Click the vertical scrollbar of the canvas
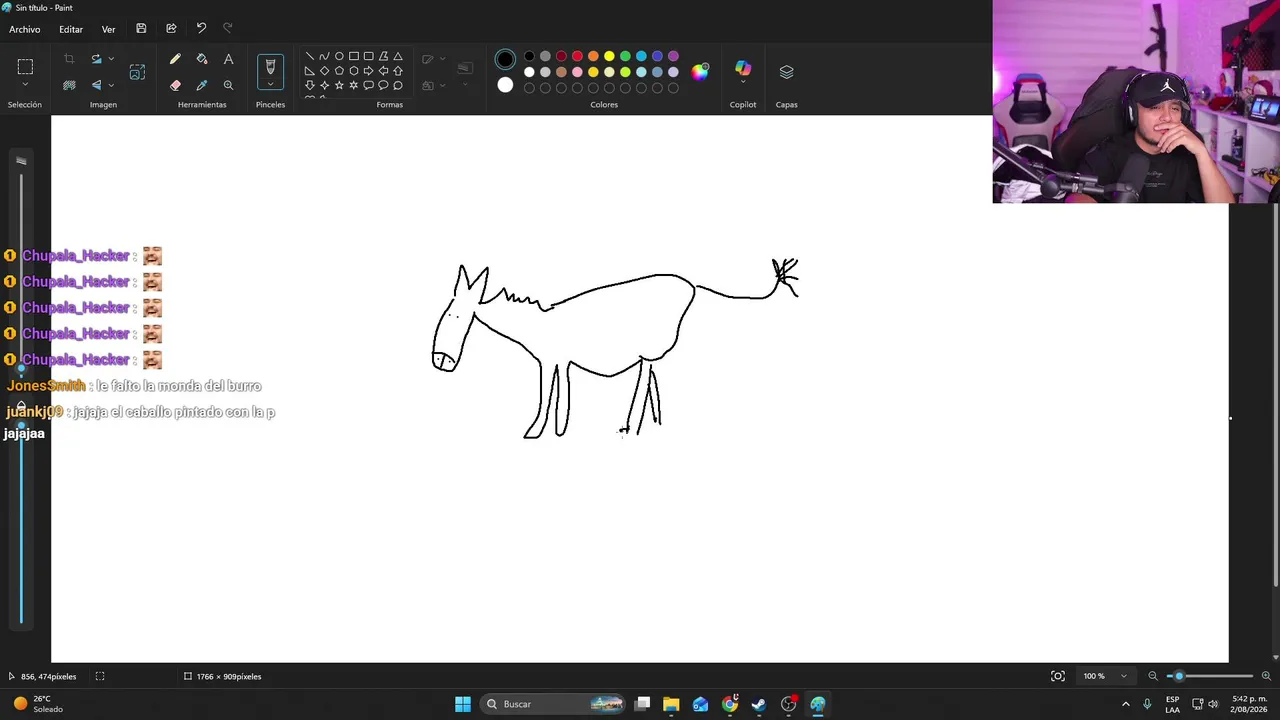This screenshot has height=720, width=1280. coord(1275,395)
